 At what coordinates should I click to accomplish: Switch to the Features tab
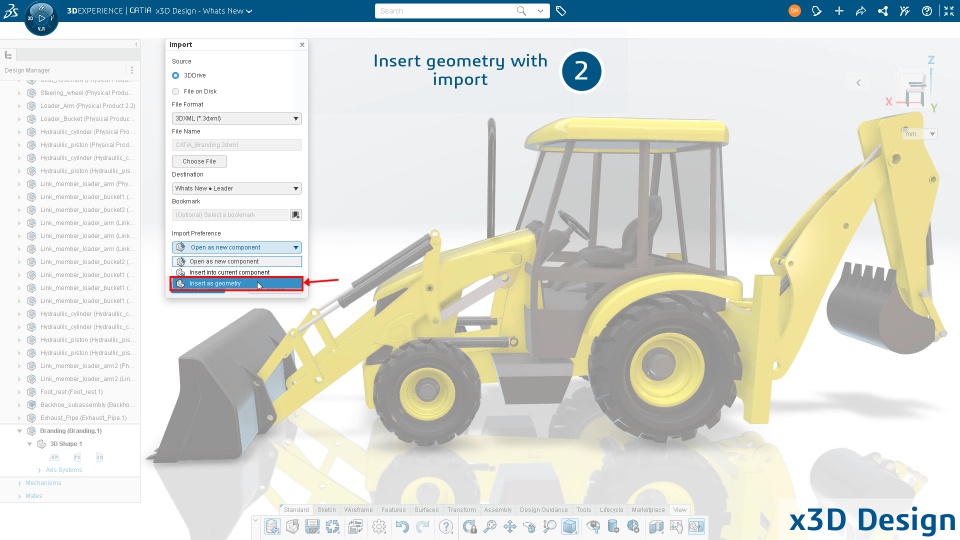(x=394, y=509)
